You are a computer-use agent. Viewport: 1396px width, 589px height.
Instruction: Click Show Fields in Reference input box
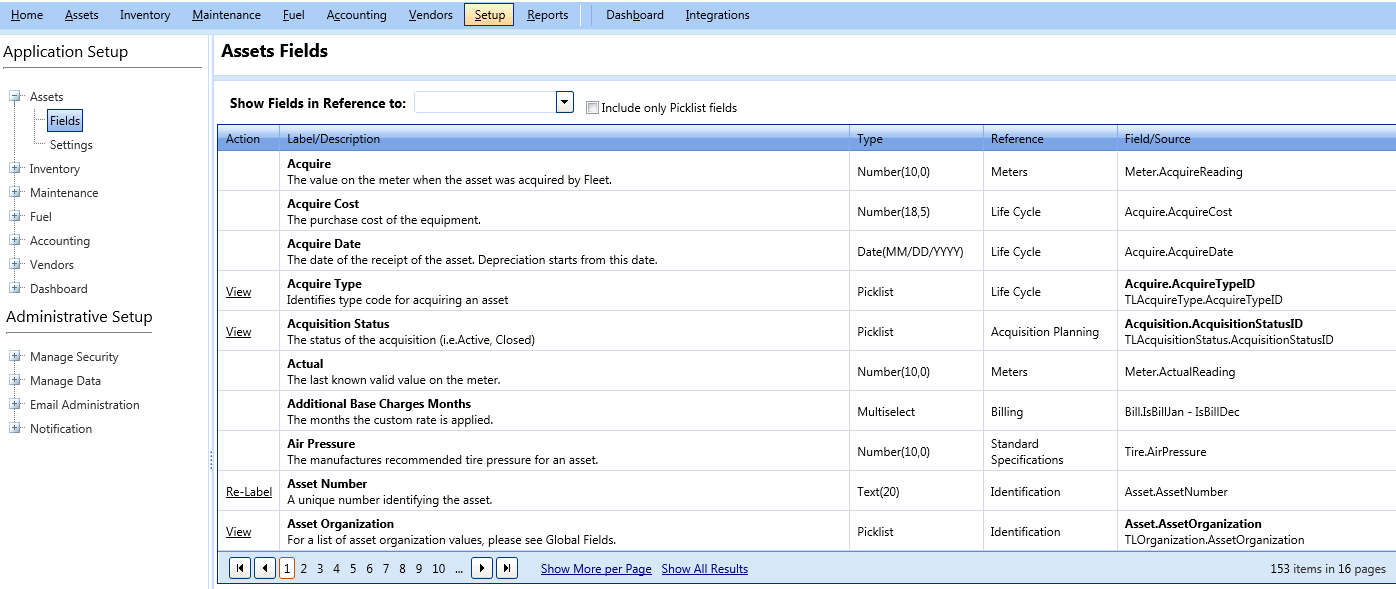pos(485,102)
